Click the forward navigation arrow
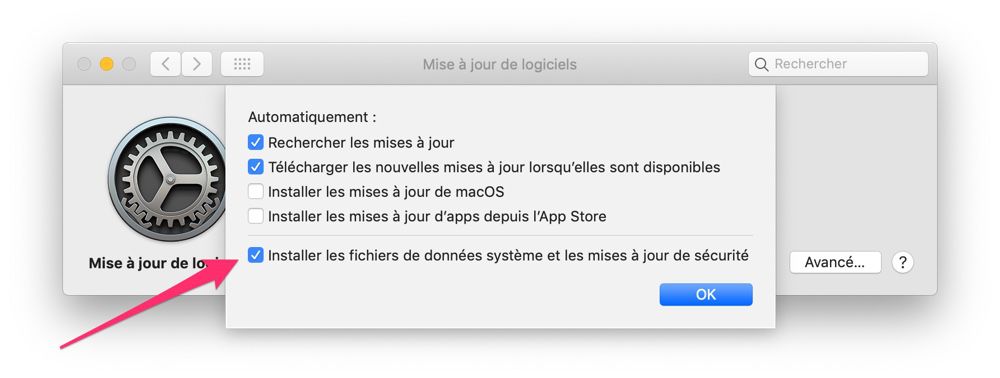Screen dimensions: 1000x378 (x=196, y=64)
